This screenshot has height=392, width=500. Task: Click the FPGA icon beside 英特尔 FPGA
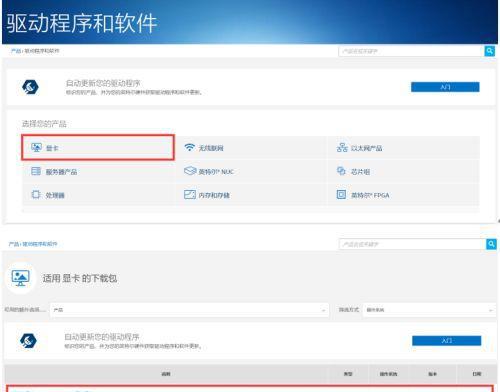(x=341, y=194)
